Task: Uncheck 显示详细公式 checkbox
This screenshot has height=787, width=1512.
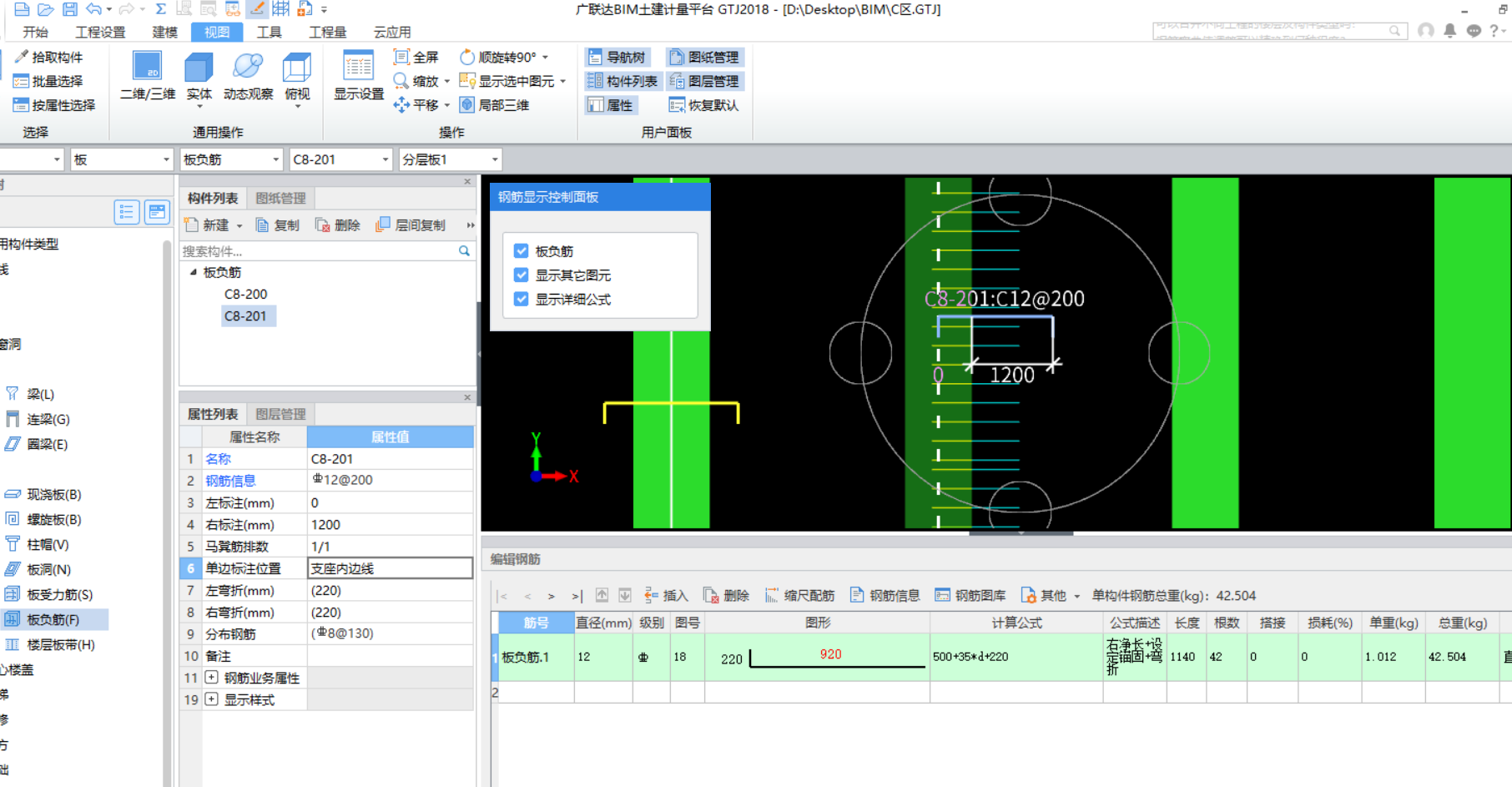Action: pos(522,300)
